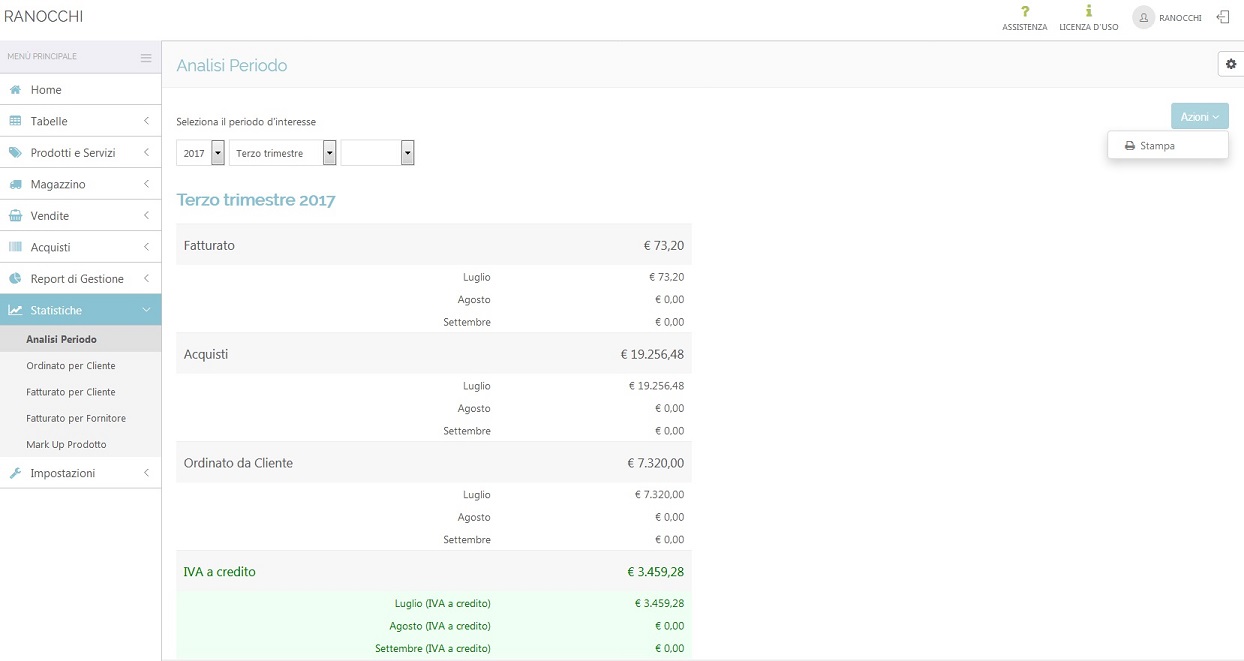Go to Fatturato per Fornitore
The width and height of the screenshot is (1244, 661).
(75, 418)
